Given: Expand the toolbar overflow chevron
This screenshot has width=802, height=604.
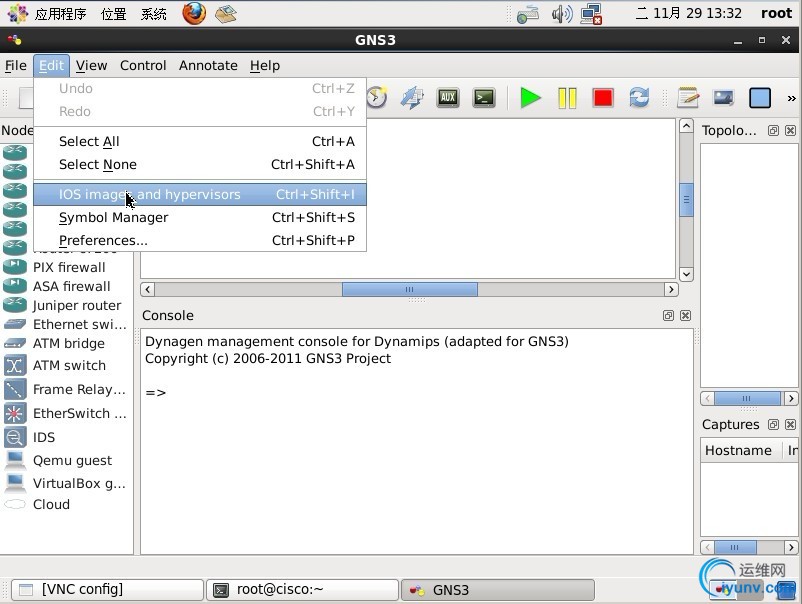Looking at the screenshot, I should 791,98.
